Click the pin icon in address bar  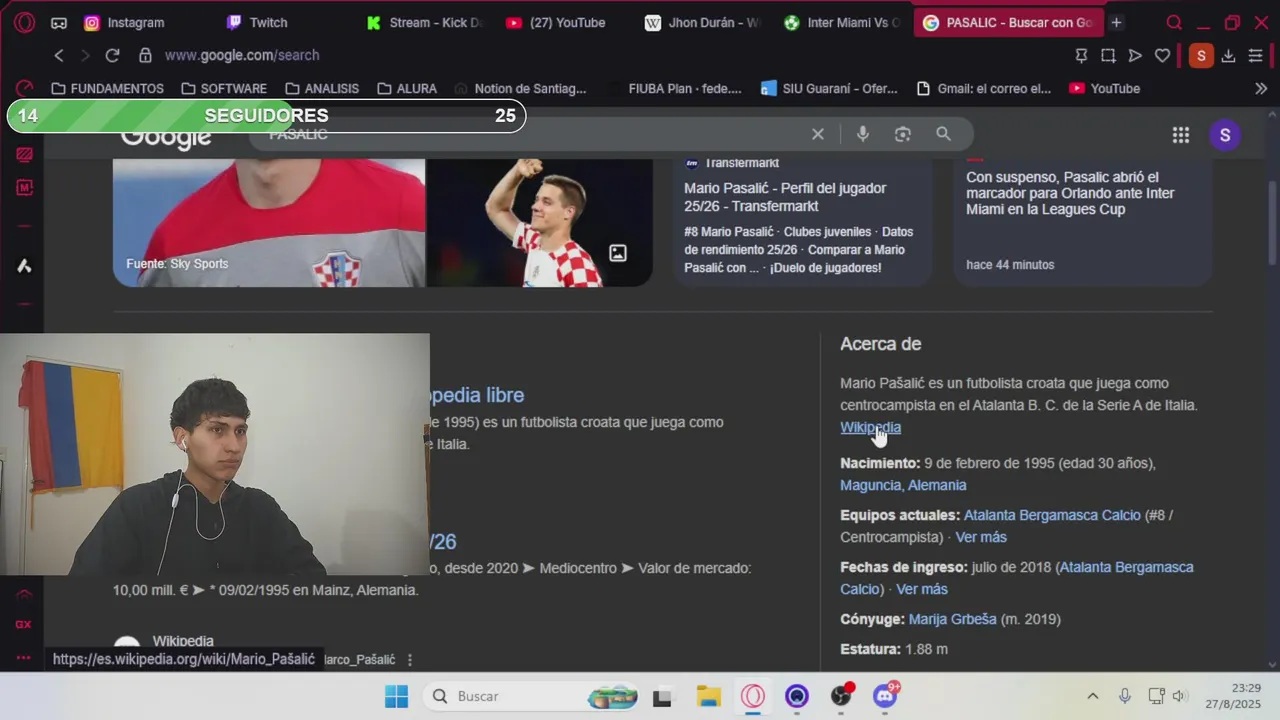(x=1081, y=56)
